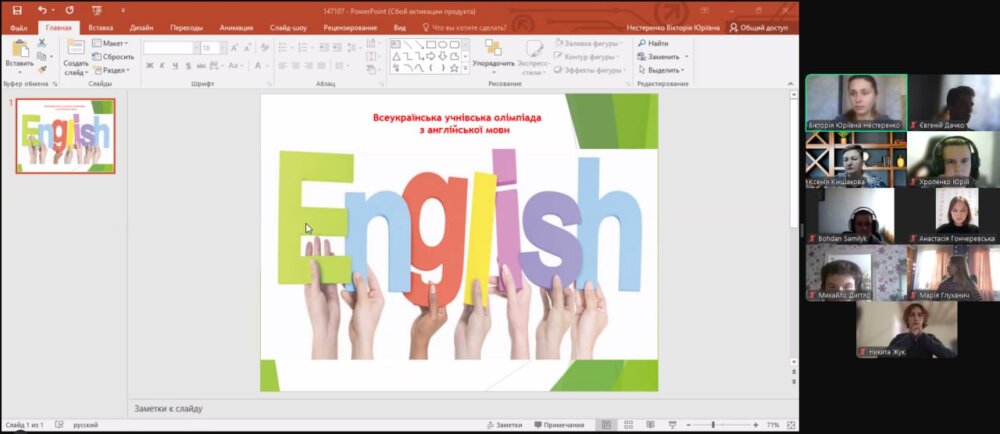Click Найти to find text
The width and height of the screenshot is (1000, 434).
pyautogui.click(x=653, y=43)
